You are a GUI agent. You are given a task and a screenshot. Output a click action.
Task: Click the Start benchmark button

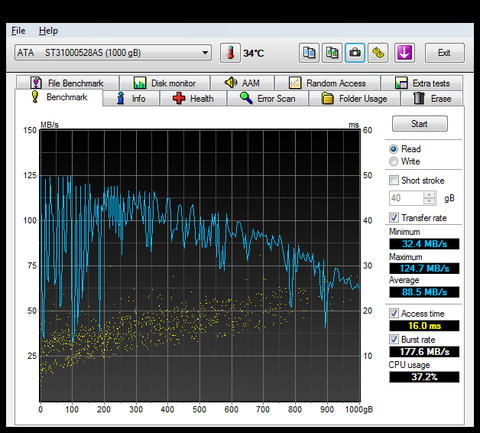point(420,124)
